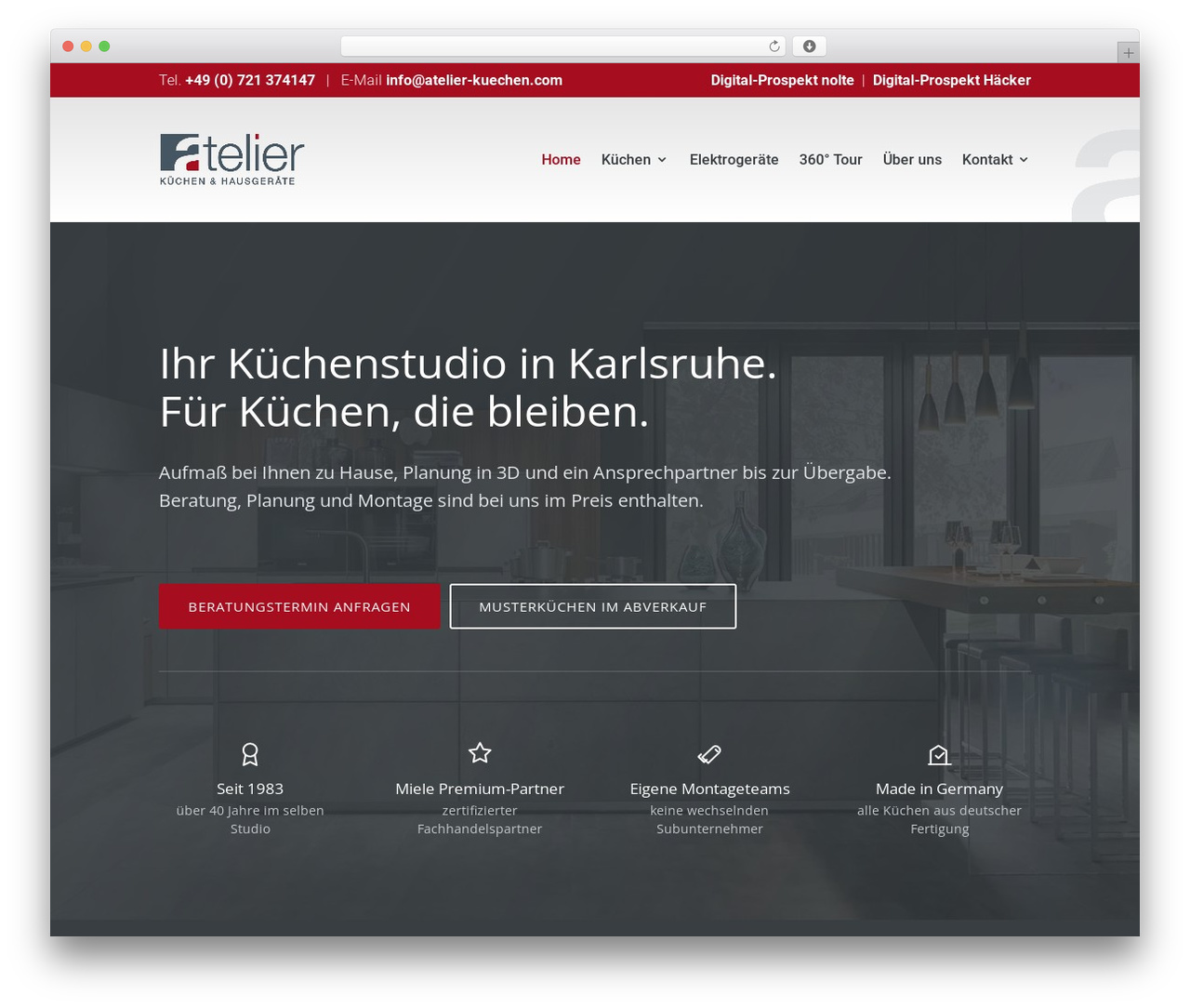Expand the Kontakt menu chevron
The height and width of the screenshot is (1008, 1190).
tap(1024, 160)
